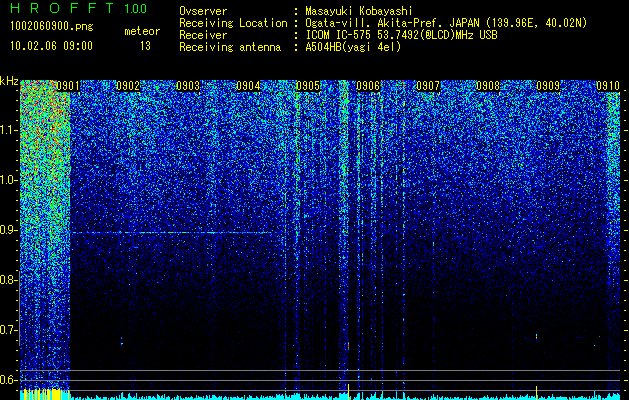
Task: Click the 1.0 kHz axis label
Action: (x=8, y=180)
